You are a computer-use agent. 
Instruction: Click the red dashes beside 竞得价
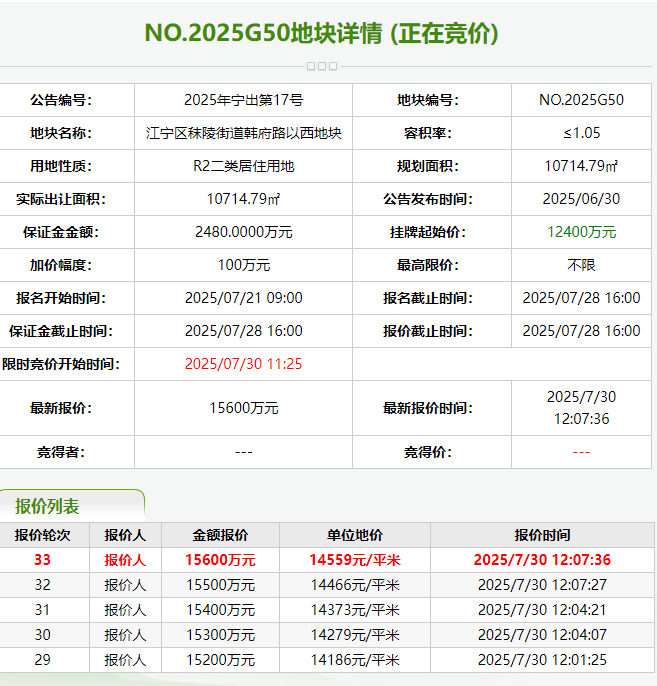pyautogui.click(x=581, y=452)
